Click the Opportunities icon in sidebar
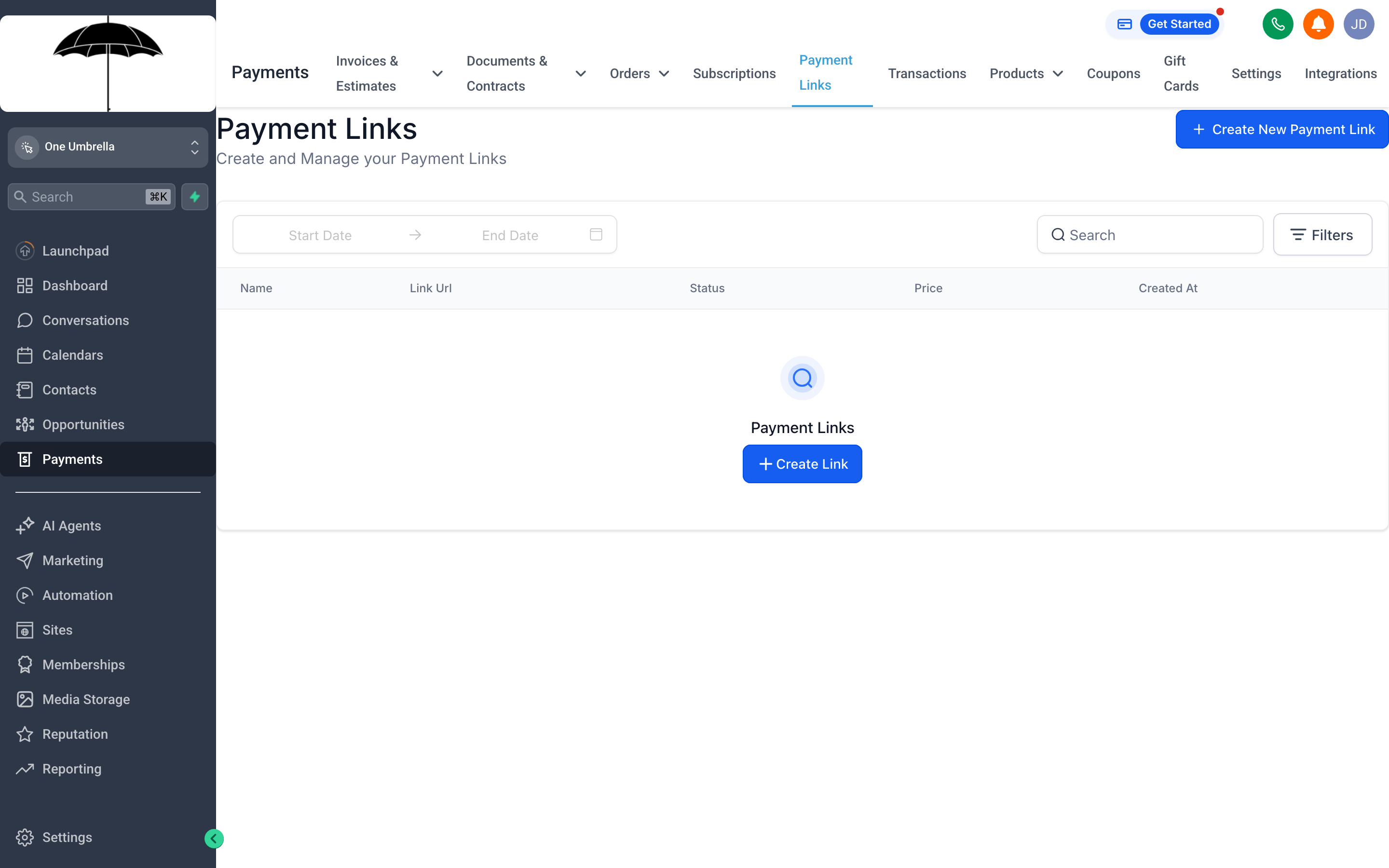 pyautogui.click(x=25, y=425)
